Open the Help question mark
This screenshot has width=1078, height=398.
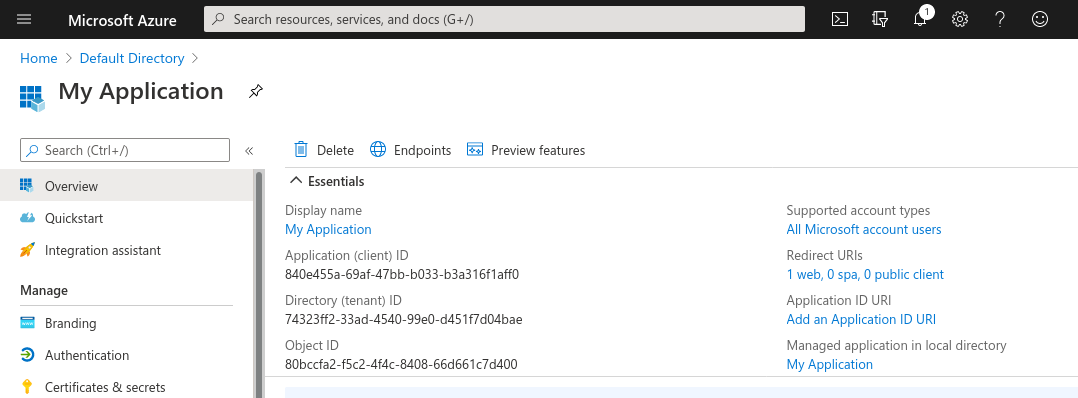point(1000,19)
